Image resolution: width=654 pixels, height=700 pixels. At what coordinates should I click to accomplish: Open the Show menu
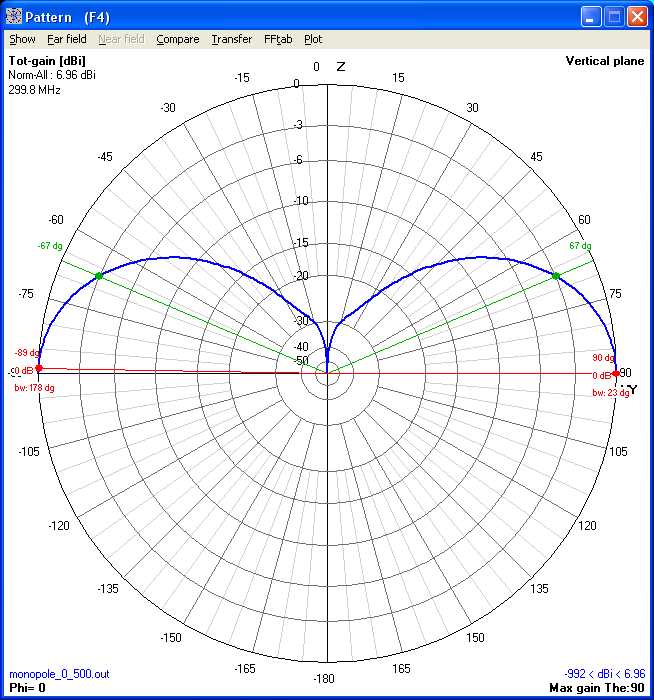pyautogui.click(x=22, y=39)
